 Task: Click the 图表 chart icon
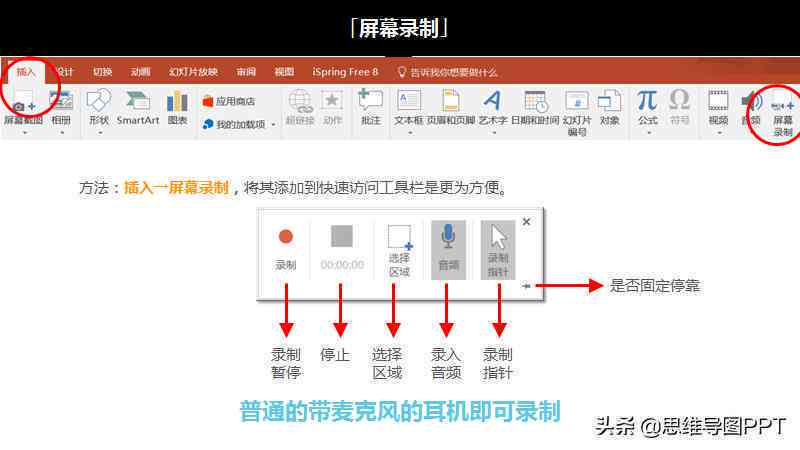tap(177, 101)
